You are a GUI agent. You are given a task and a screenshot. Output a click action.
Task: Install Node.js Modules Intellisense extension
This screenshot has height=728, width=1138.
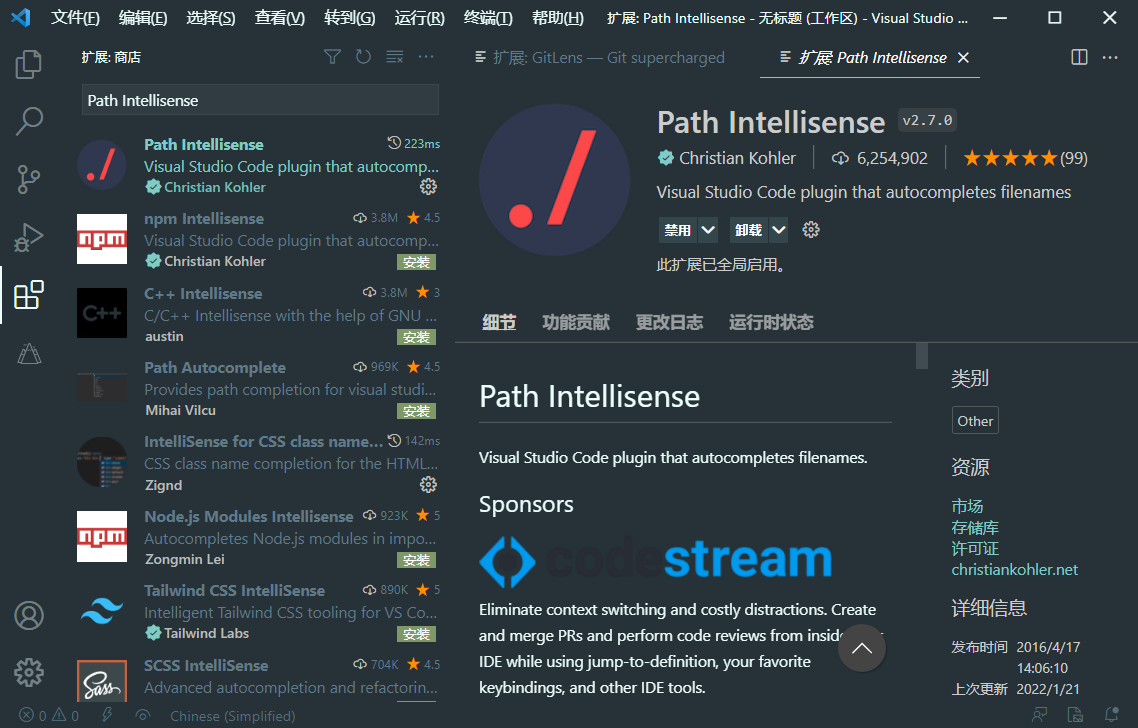[x=417, y=560]
